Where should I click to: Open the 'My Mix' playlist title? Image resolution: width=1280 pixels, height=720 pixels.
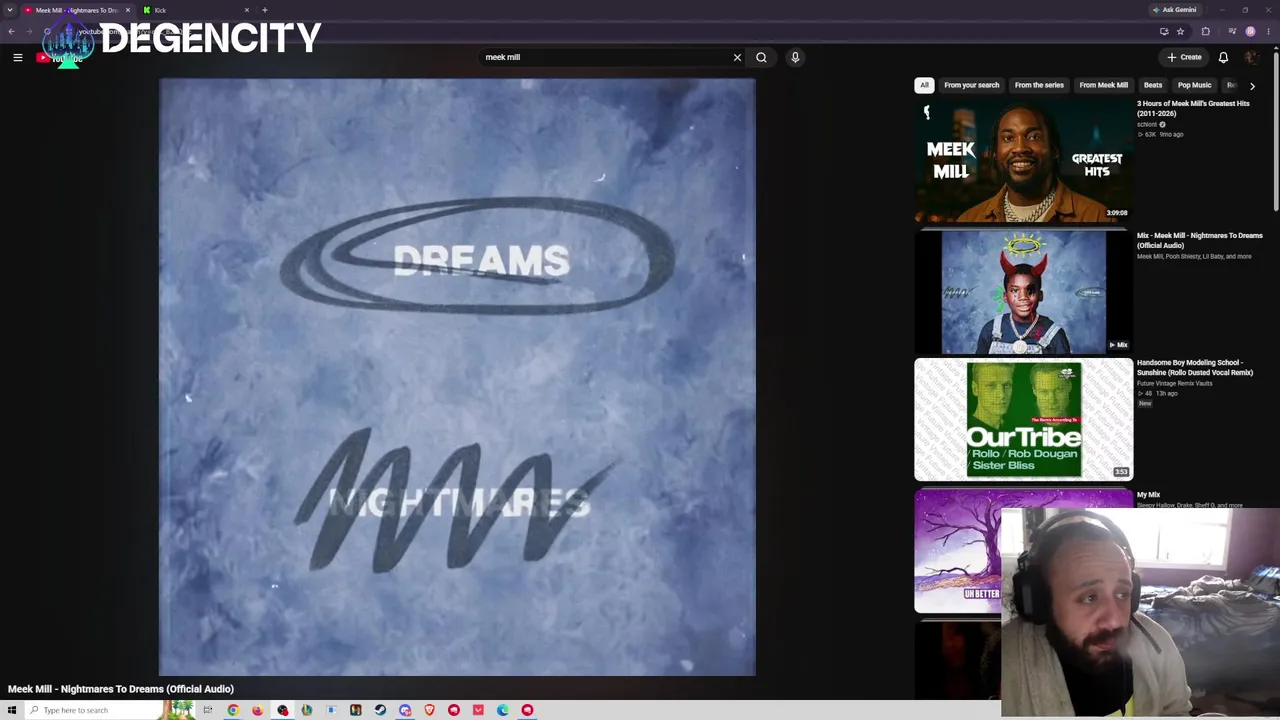1148,495
